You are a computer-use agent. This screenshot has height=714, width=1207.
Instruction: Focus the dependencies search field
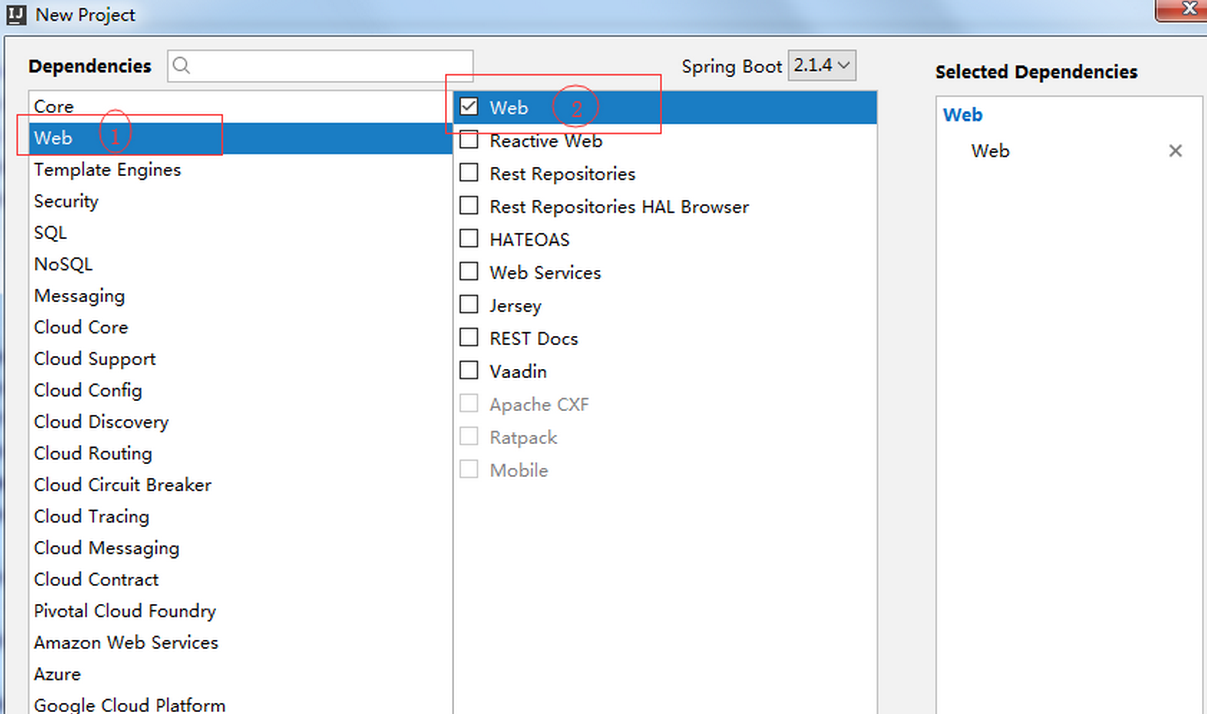(x=320, y=66)
